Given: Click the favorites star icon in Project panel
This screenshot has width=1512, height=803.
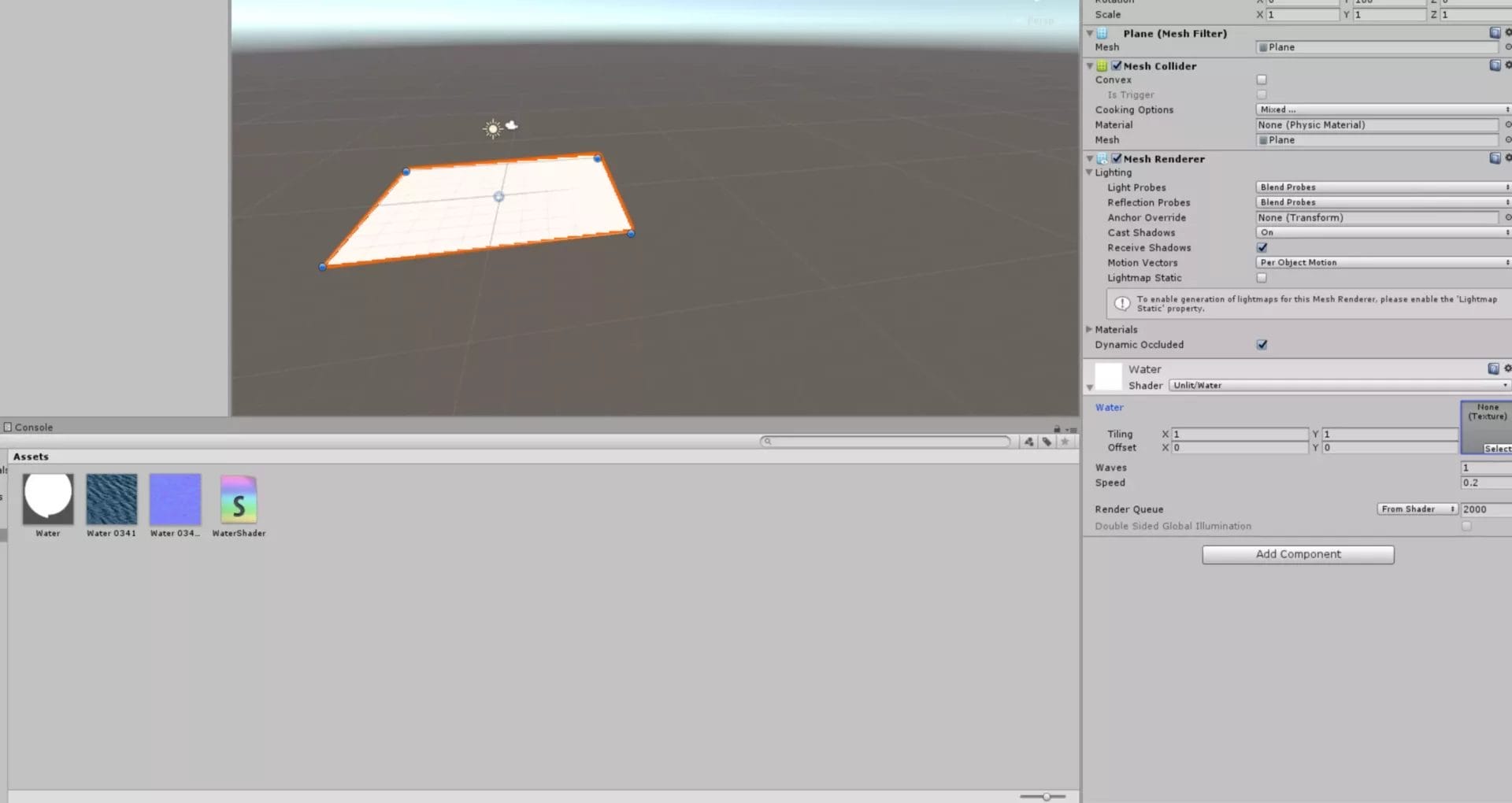Looking at the screenshot, I should (x=1065, y=442).
